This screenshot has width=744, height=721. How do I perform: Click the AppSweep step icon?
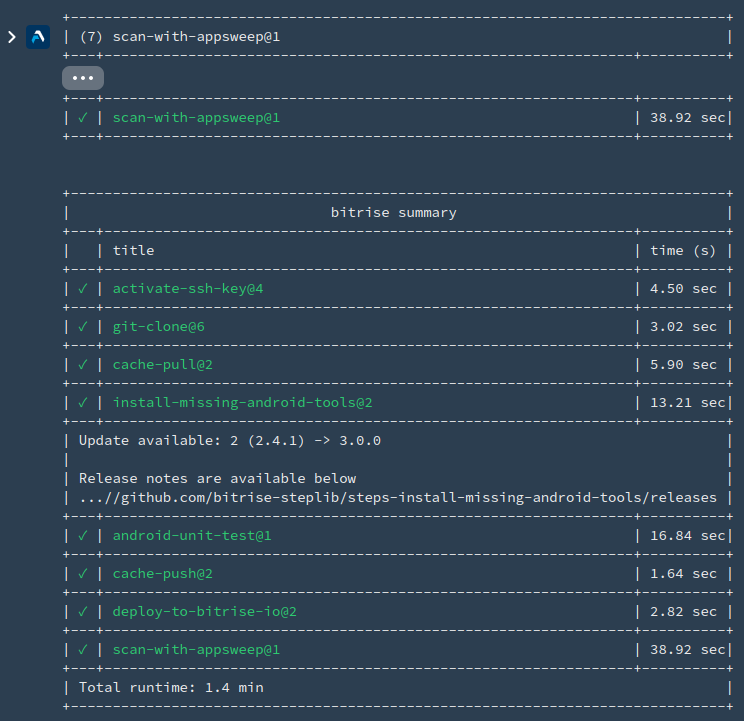38,37
